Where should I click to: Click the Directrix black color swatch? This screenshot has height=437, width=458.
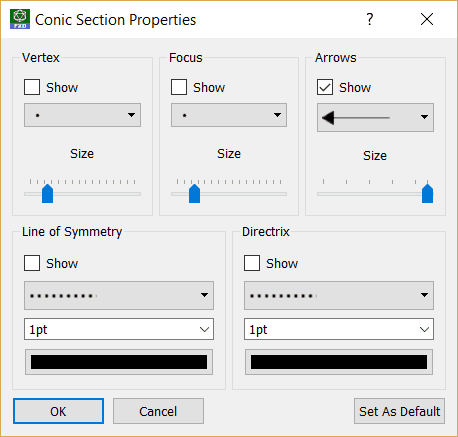pyautogui.click(x=339, y=362)
